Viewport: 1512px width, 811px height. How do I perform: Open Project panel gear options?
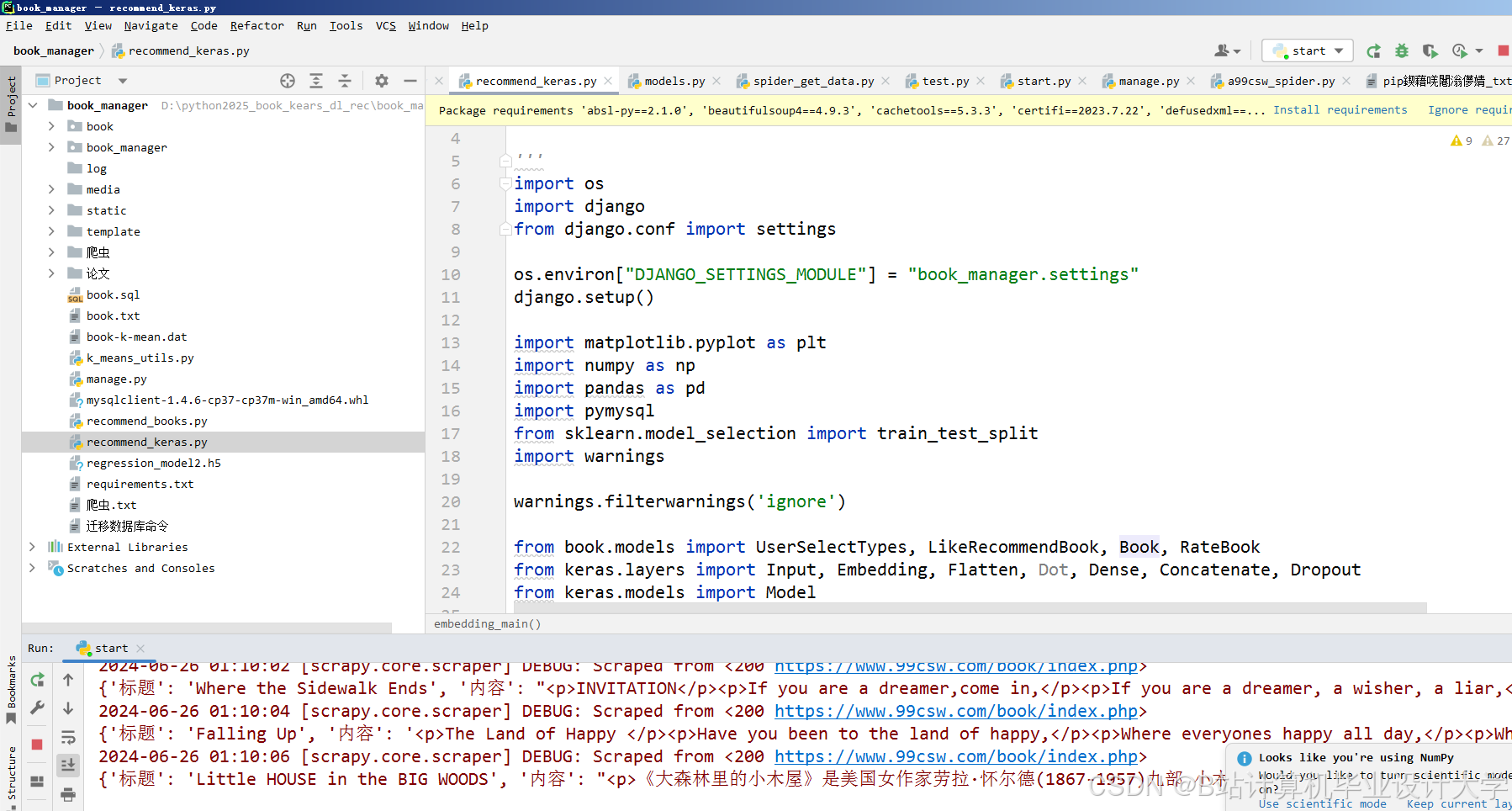click(x=382, y=81)
